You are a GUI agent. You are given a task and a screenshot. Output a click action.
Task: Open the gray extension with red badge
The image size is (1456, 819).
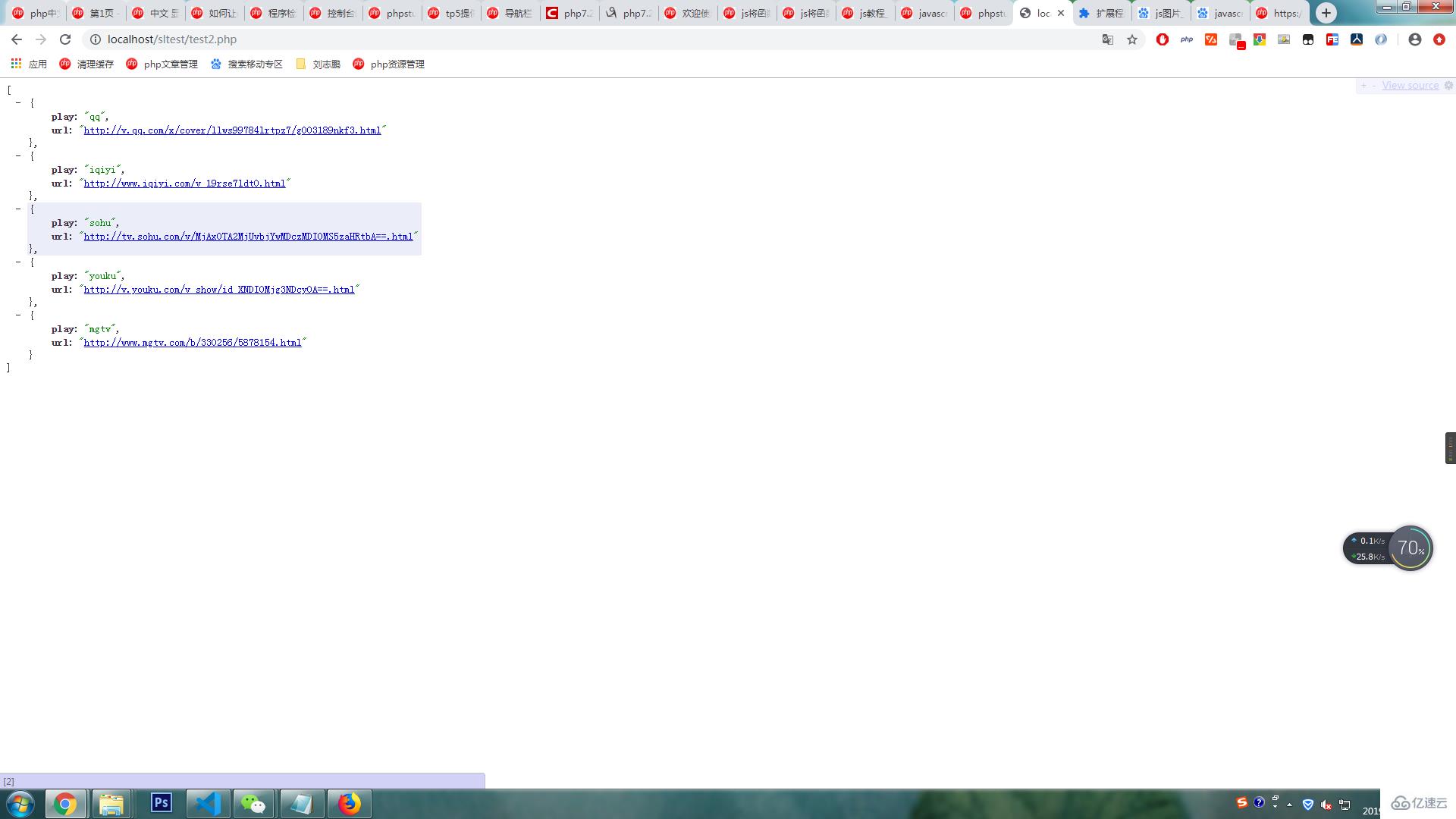pyautogui.click(x=1236, y=40)
